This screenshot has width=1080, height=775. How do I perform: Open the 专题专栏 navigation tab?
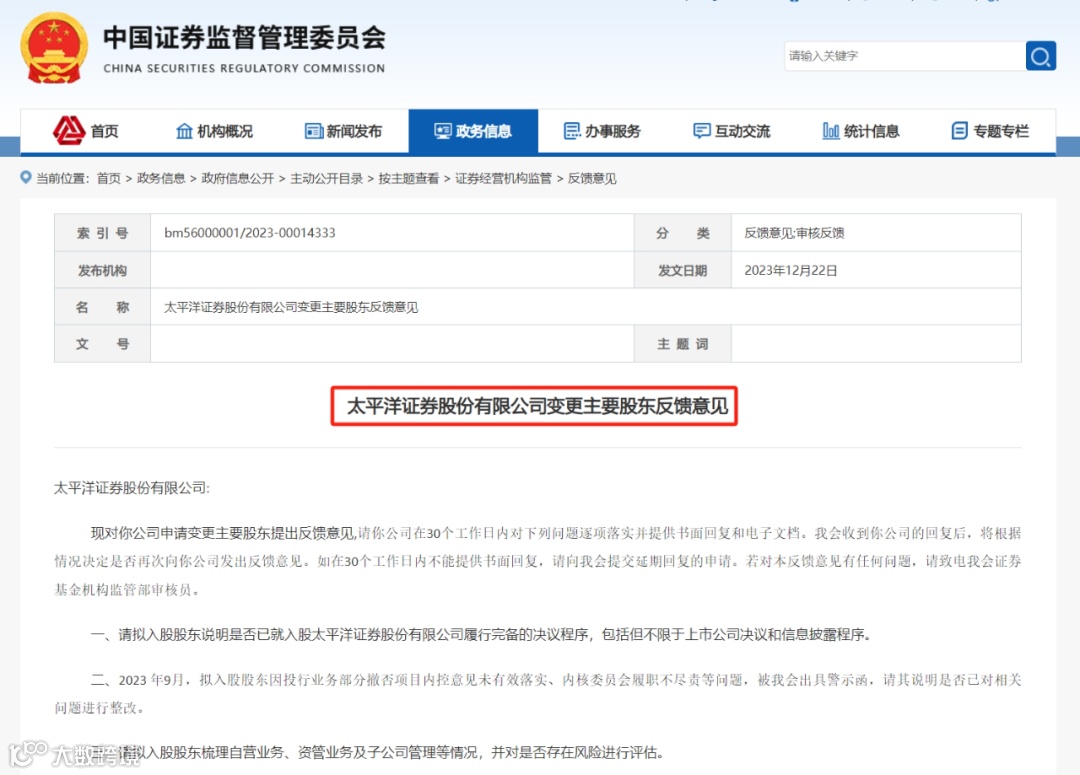click(991, 131)
